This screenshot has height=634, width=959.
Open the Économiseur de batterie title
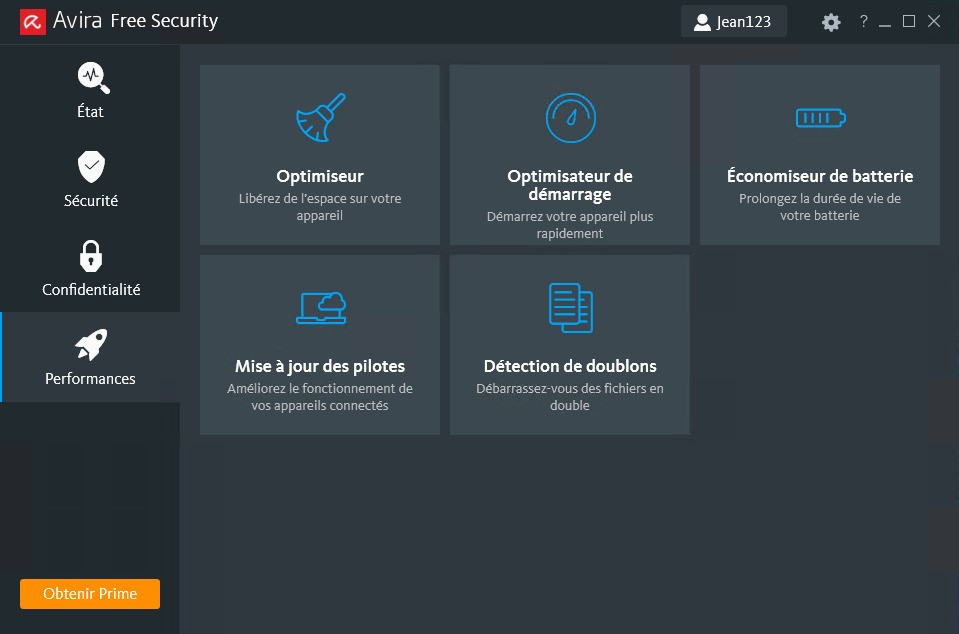(820, 176)
